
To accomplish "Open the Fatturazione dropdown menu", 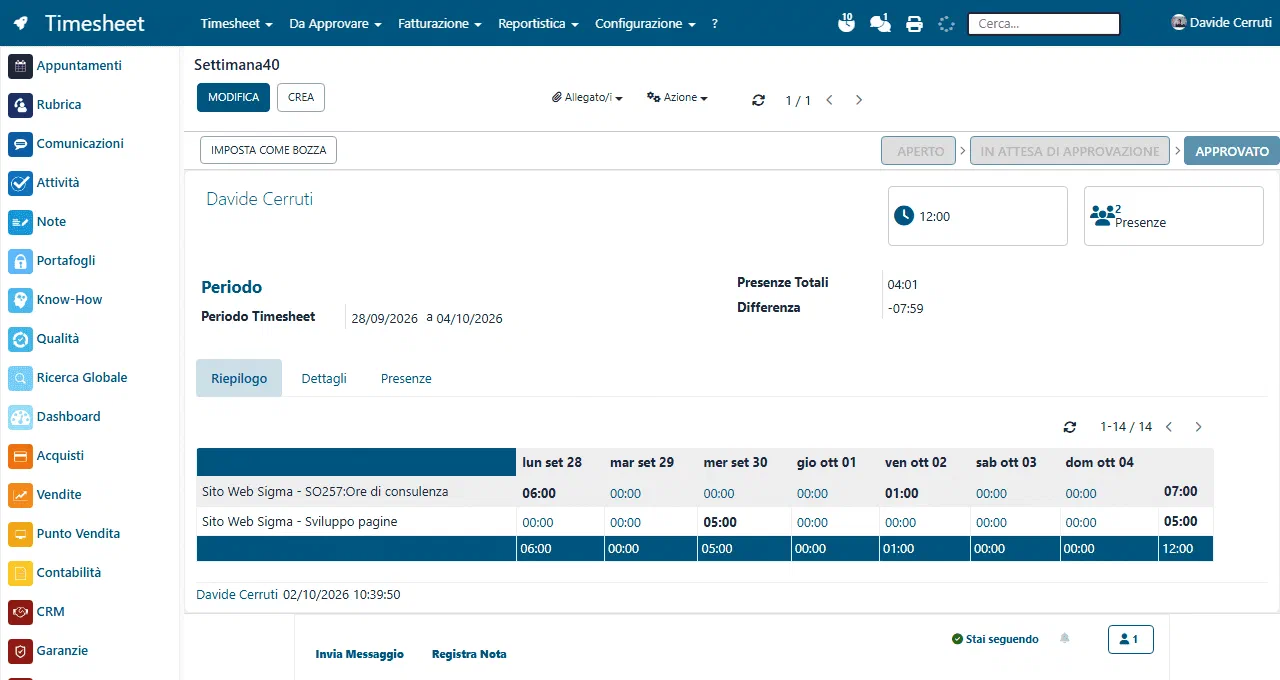I will tap(440, 23).
